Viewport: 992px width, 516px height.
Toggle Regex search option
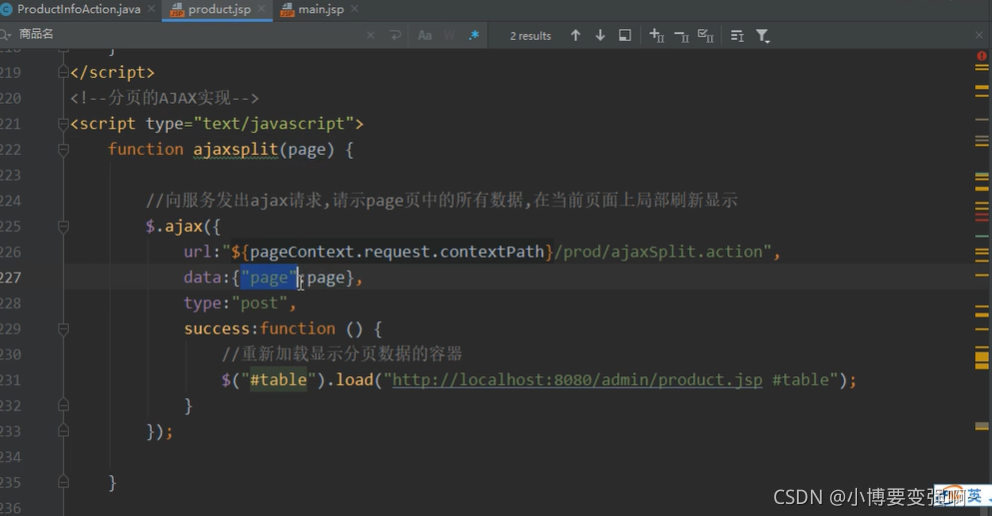tap(474, 35)
